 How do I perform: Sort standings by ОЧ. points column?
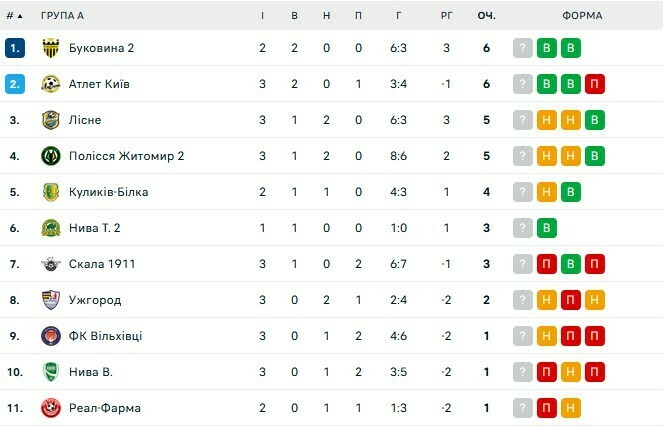[487, 16]
